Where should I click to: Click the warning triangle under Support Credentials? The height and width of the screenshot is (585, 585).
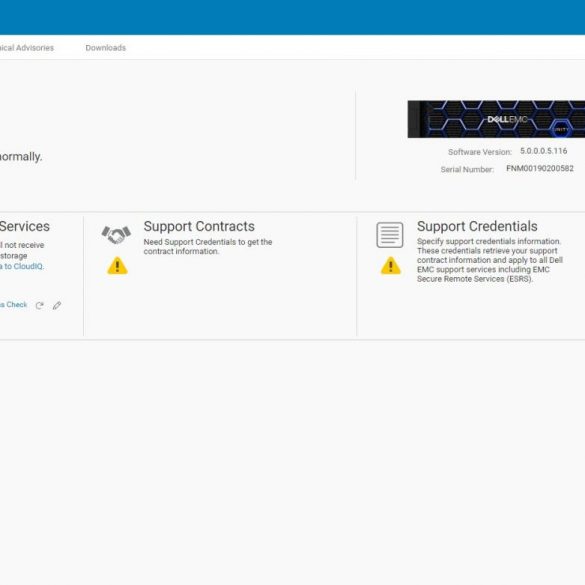click(391, 266)
